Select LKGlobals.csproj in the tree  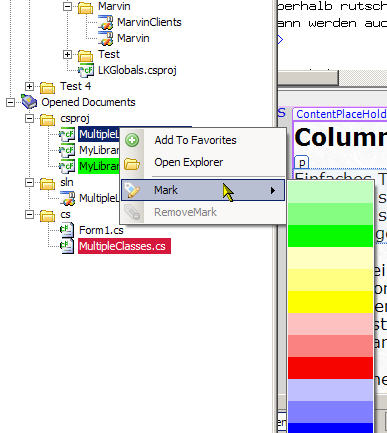(137, 70)
